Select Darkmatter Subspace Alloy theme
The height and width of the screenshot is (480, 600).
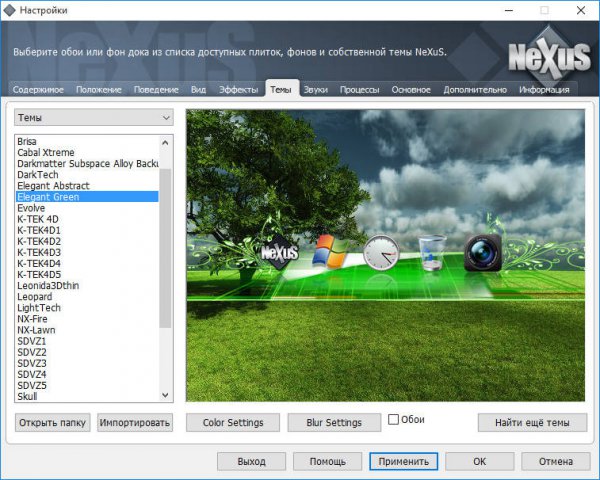[88, 163]
